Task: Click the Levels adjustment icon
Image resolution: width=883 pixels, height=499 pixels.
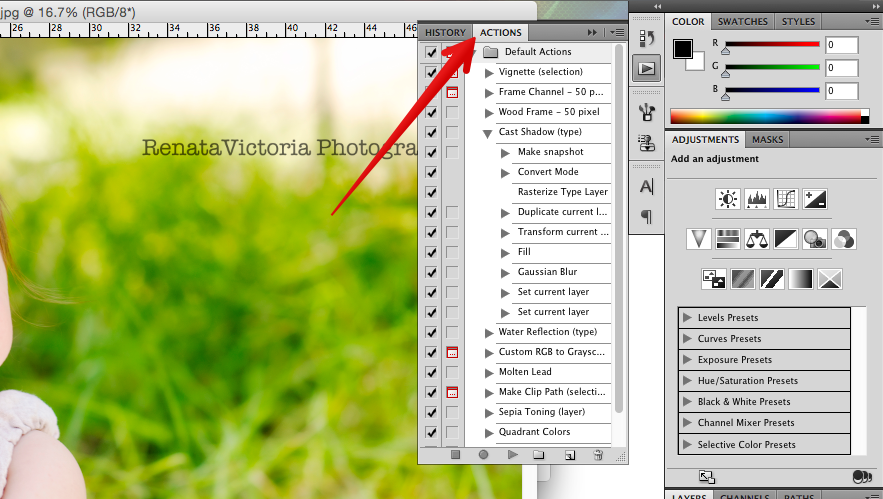Action: (756, 199)
